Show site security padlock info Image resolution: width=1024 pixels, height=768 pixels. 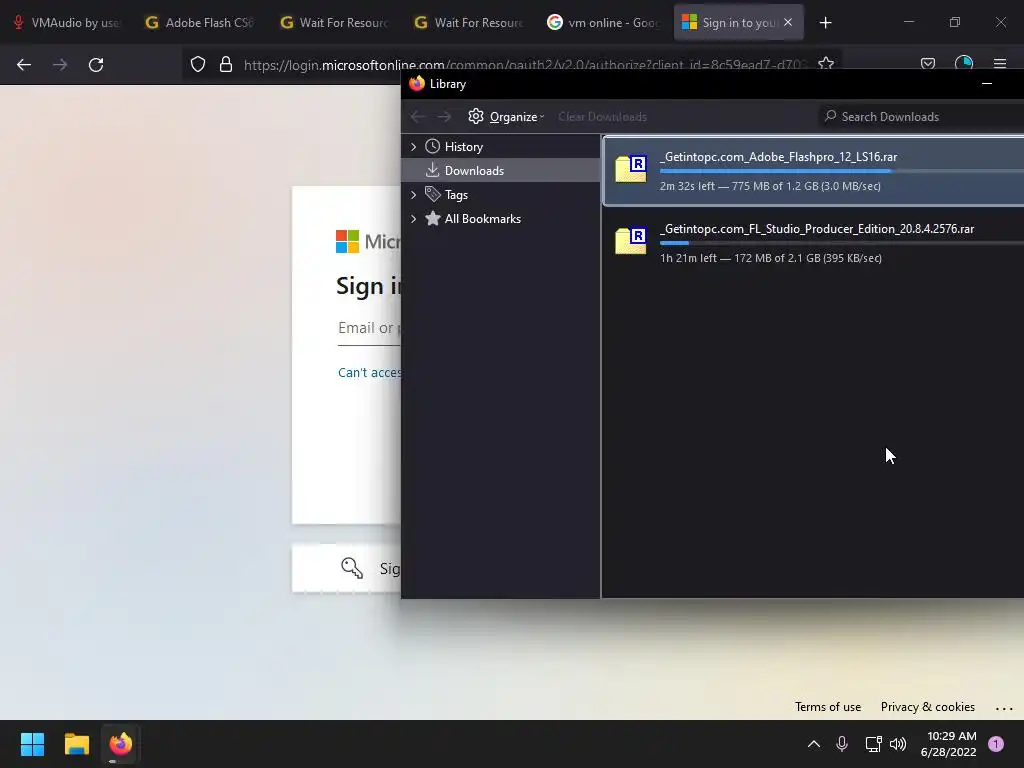[226, 64]
